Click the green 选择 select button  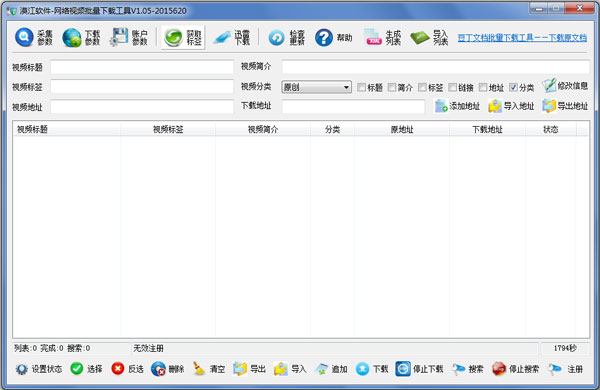[x=86, y=369]
